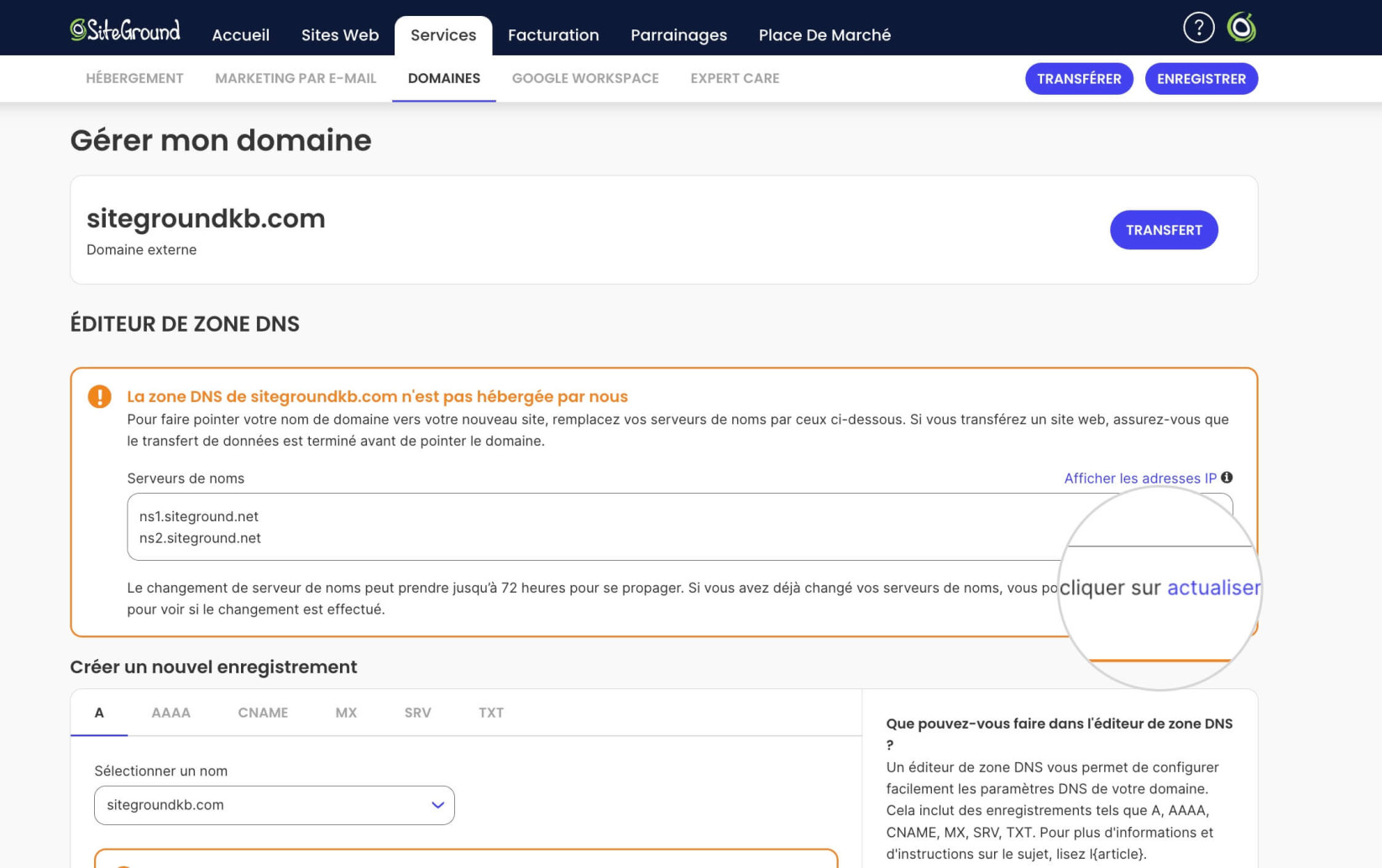Click the ÉDITEUR DE ZONE DNS heading
Screen dimensions: 1382x868
(185, 324)
